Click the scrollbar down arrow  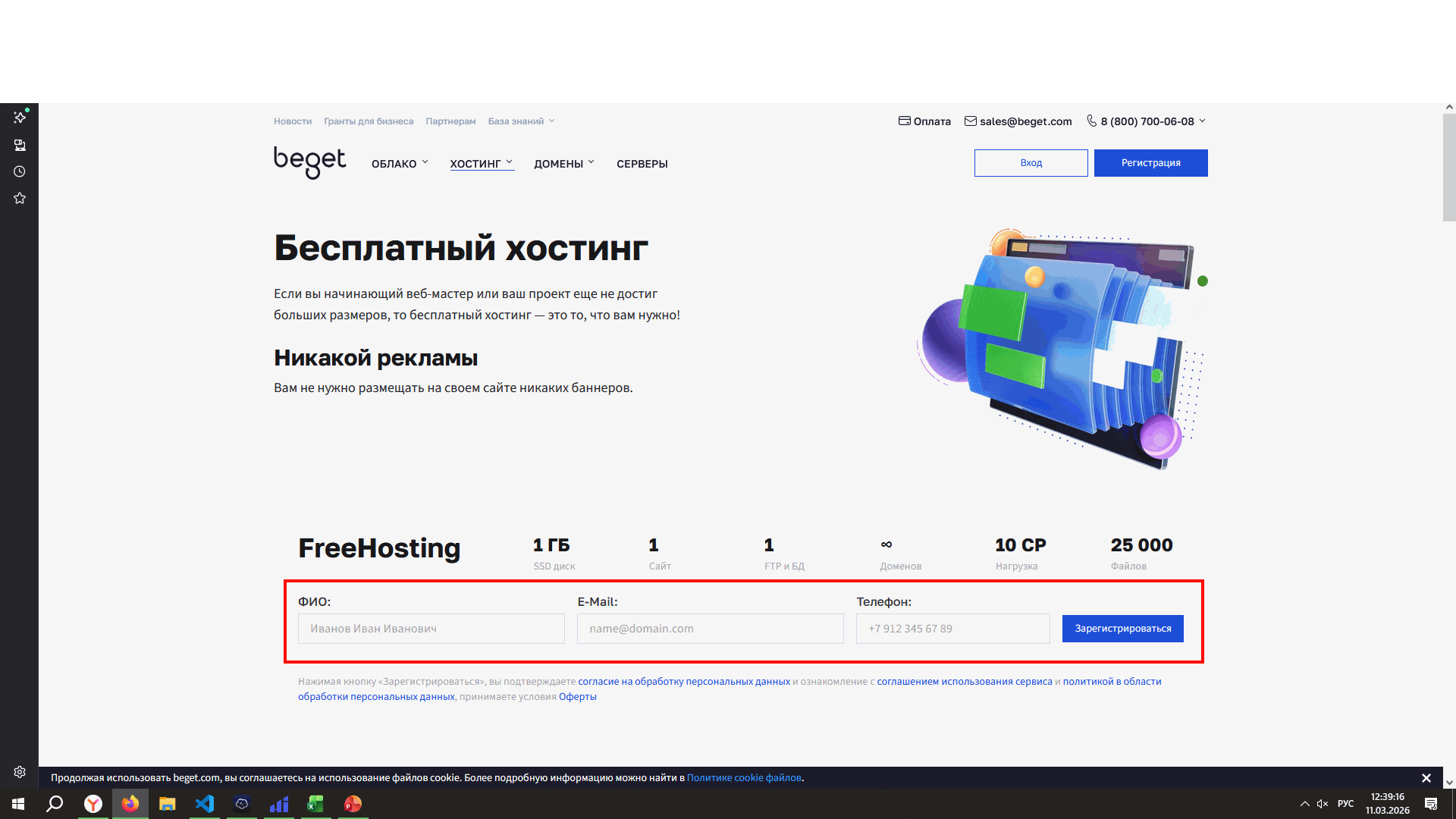(1449, 783)
